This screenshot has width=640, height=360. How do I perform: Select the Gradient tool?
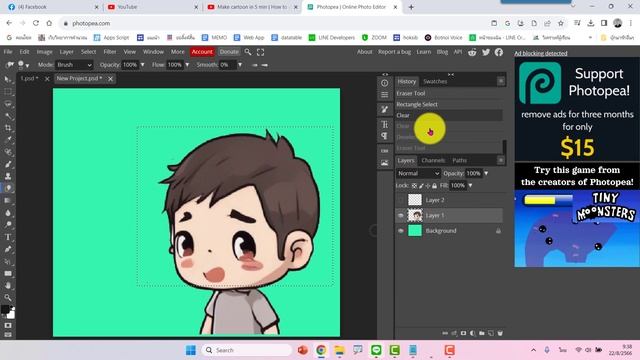(8, 200)
